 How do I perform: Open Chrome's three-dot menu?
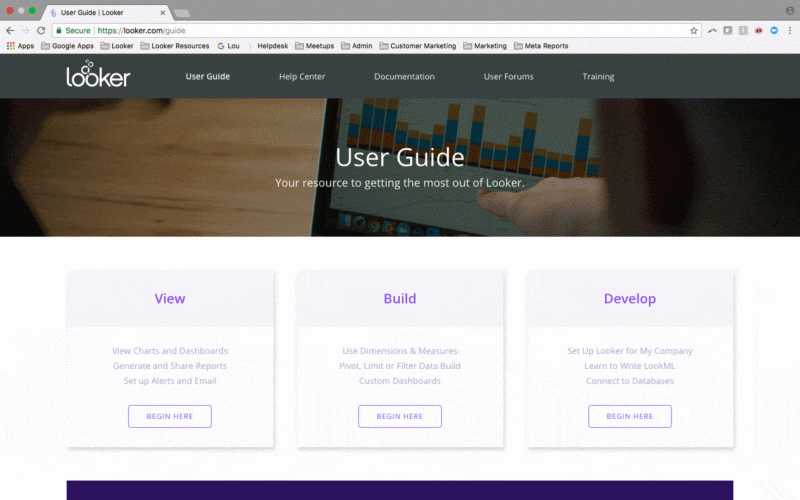790,31
